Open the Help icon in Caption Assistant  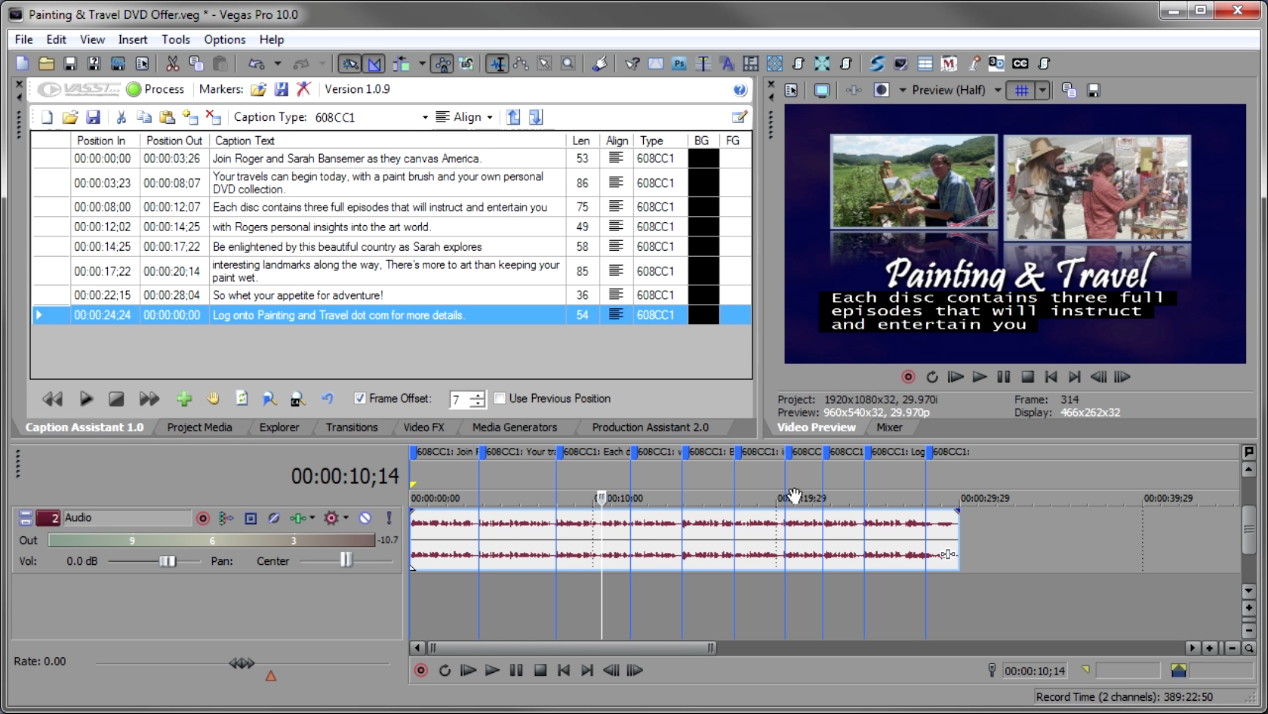click(x=740, y=89)
